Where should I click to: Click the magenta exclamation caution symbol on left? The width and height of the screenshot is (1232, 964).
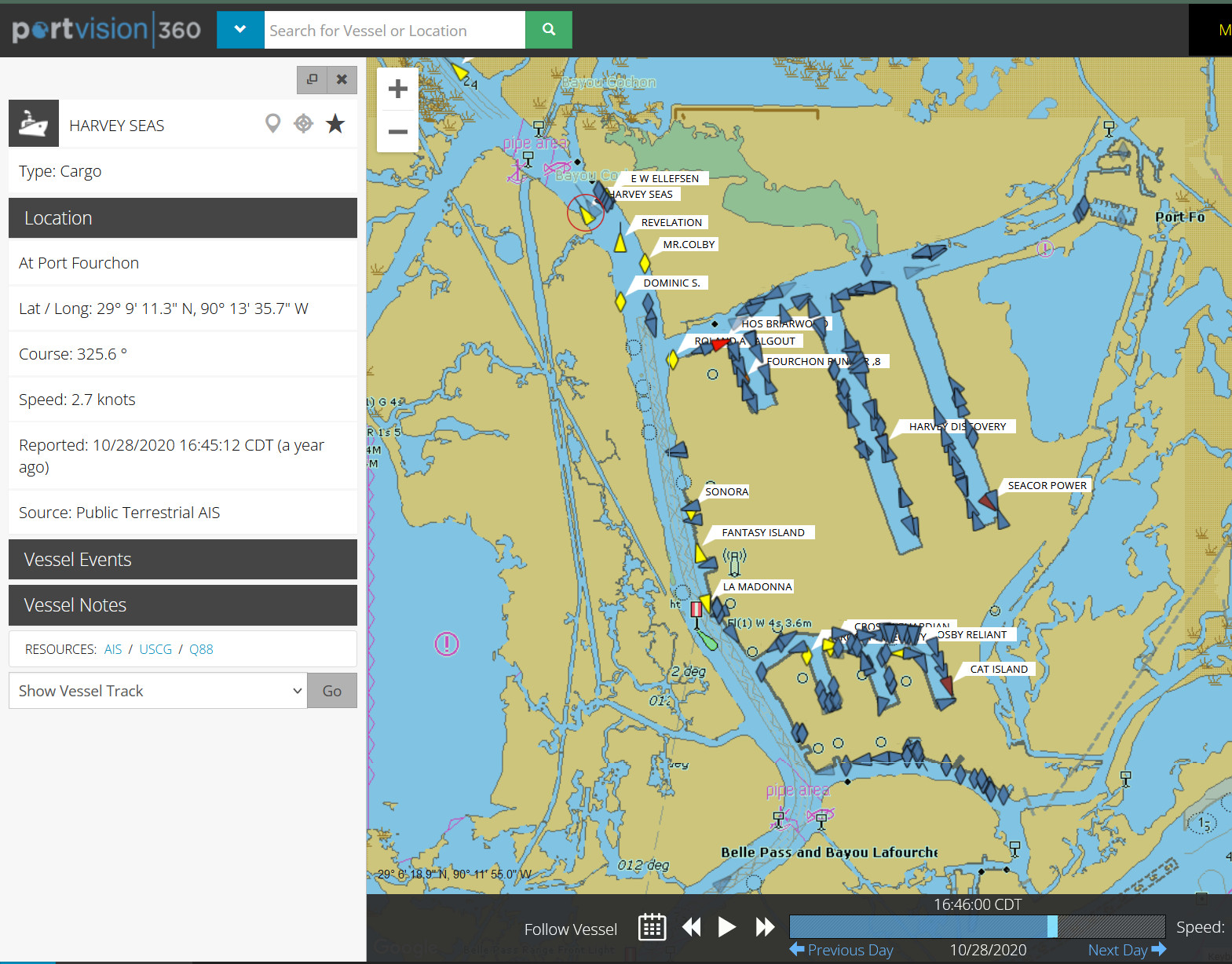447,644
